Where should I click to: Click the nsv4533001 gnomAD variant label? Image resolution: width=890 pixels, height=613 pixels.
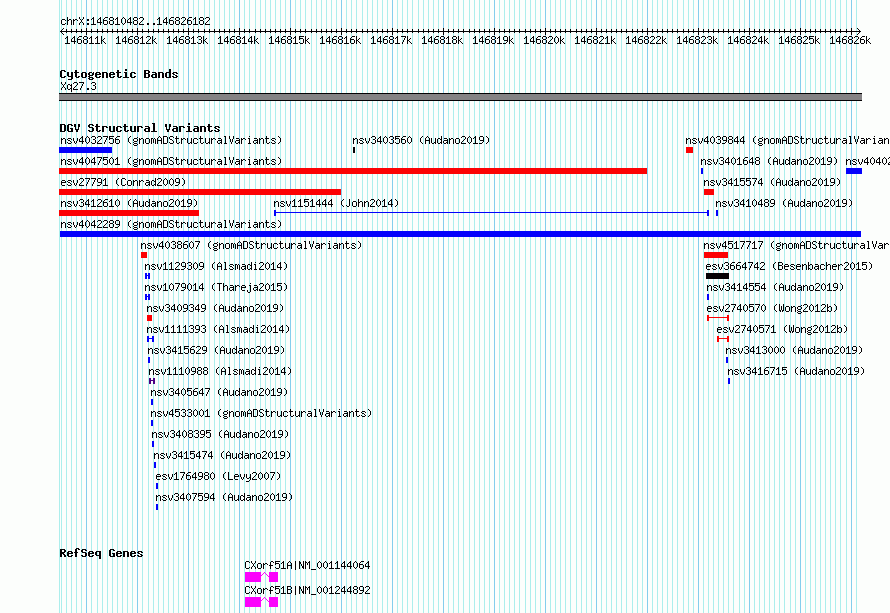coord(261,413)
